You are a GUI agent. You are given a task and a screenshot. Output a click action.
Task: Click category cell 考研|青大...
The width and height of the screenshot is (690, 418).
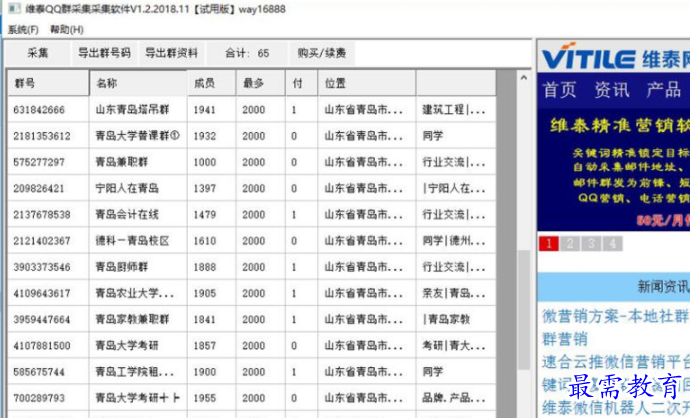coord(454,345)
